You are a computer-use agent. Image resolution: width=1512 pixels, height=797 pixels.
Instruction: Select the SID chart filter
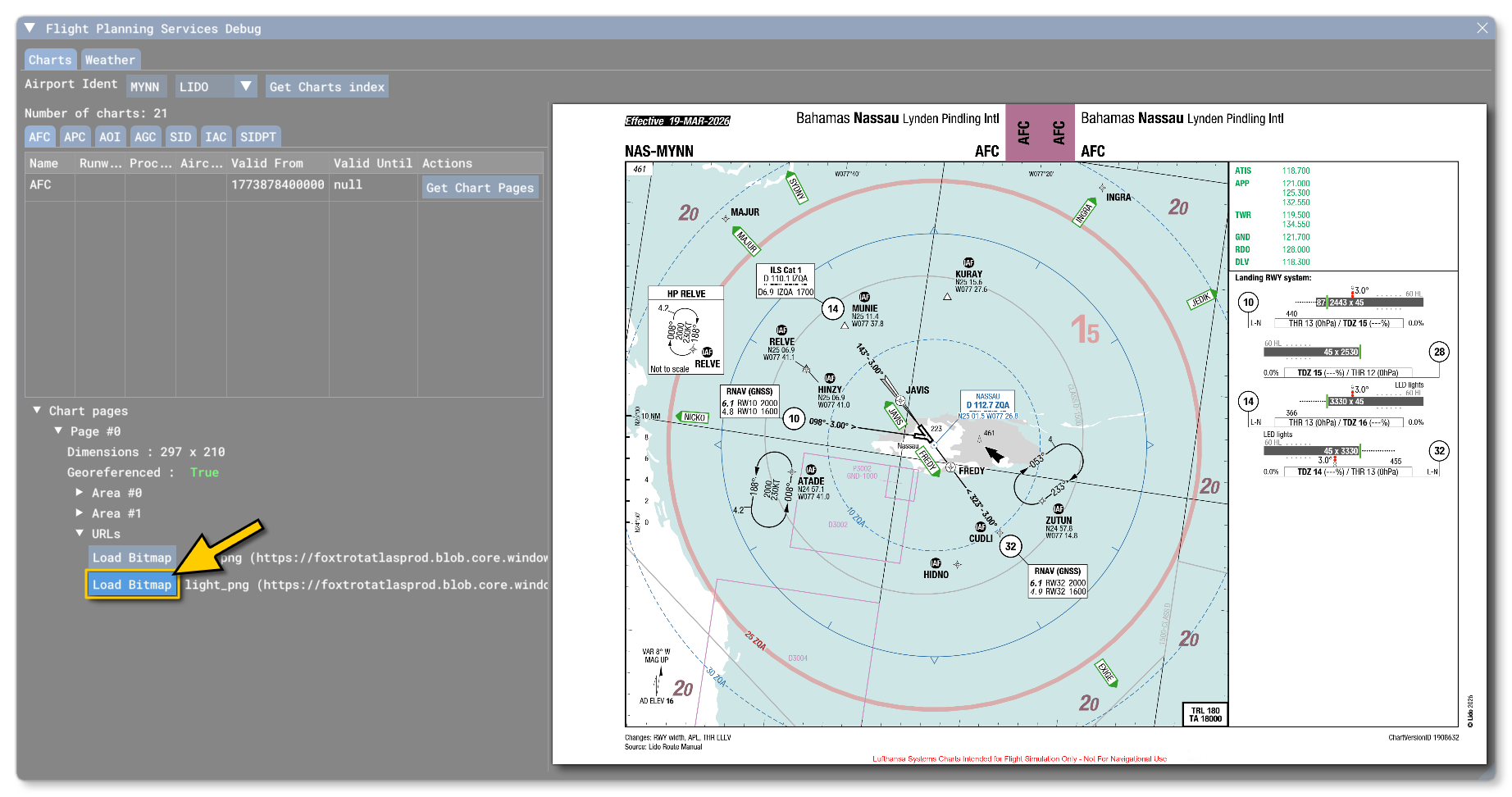(x=180, y=136)
